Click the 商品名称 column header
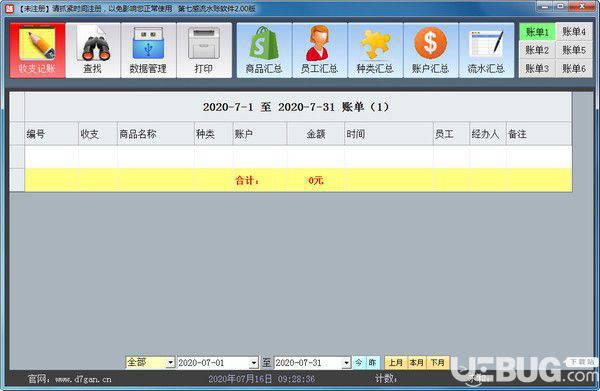Screen dimensions: 600x391 pyautogui.click(x=156, y=134)
